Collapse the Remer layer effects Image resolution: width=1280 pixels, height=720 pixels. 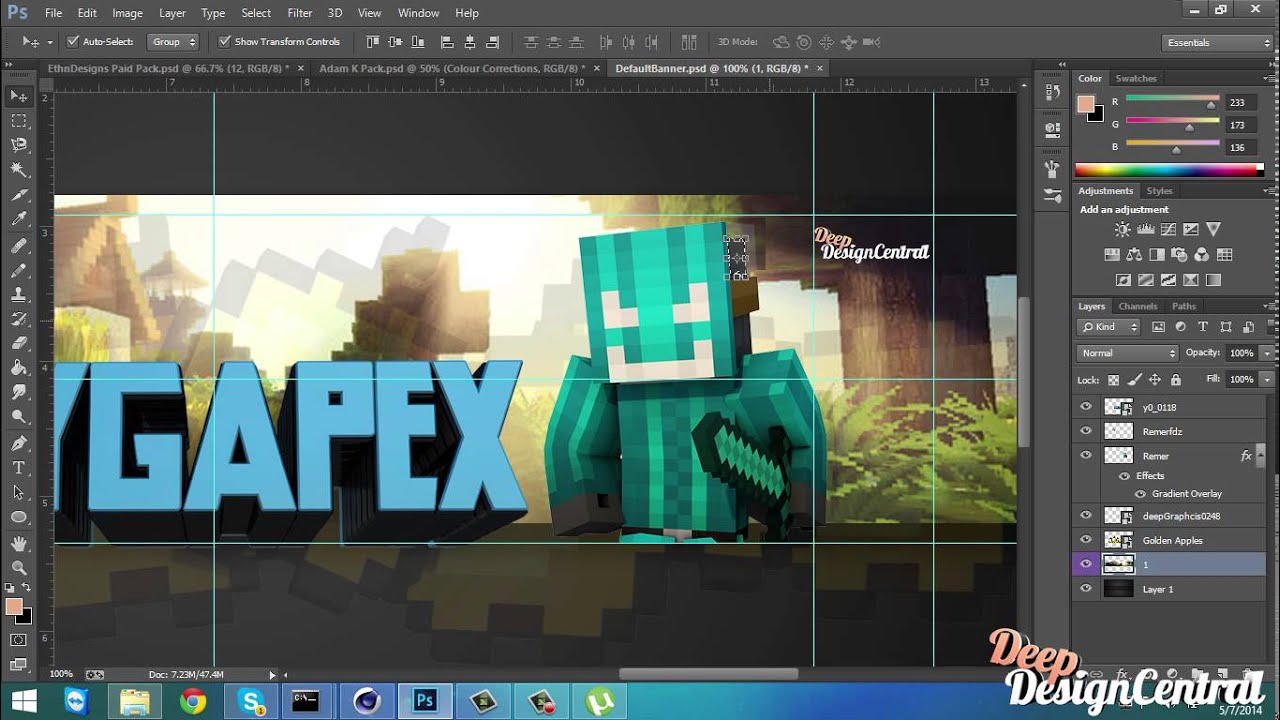[x=1260, y=455]
